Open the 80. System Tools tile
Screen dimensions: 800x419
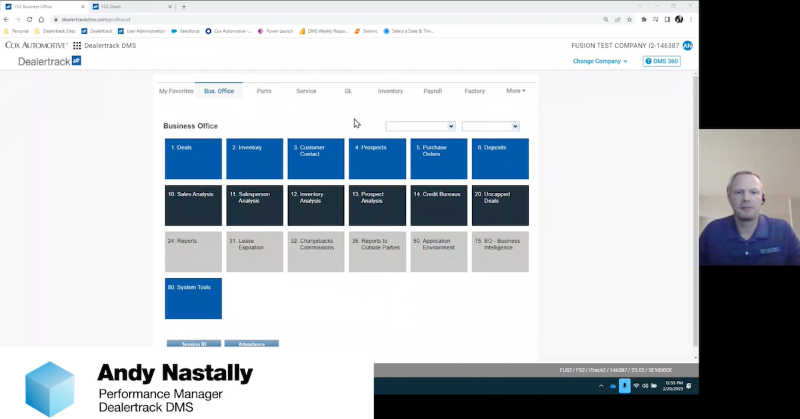coord(193,299)
